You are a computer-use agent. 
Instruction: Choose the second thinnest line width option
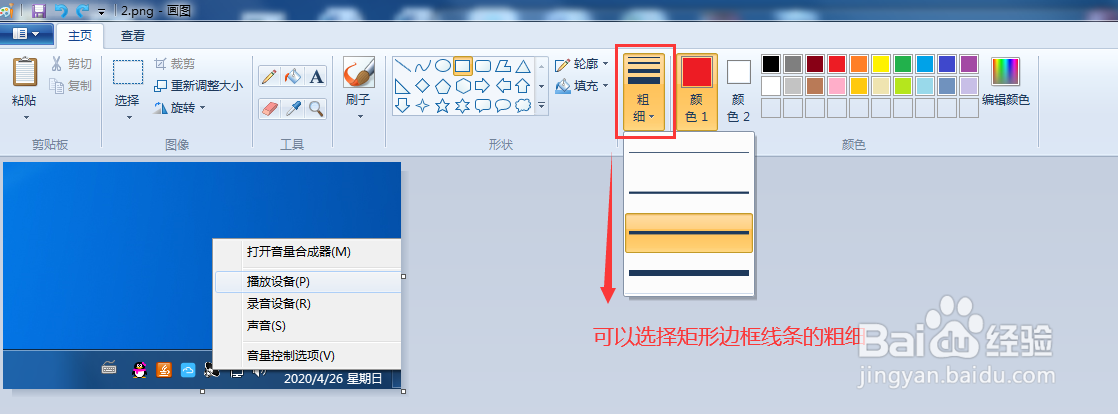[689, 192]
